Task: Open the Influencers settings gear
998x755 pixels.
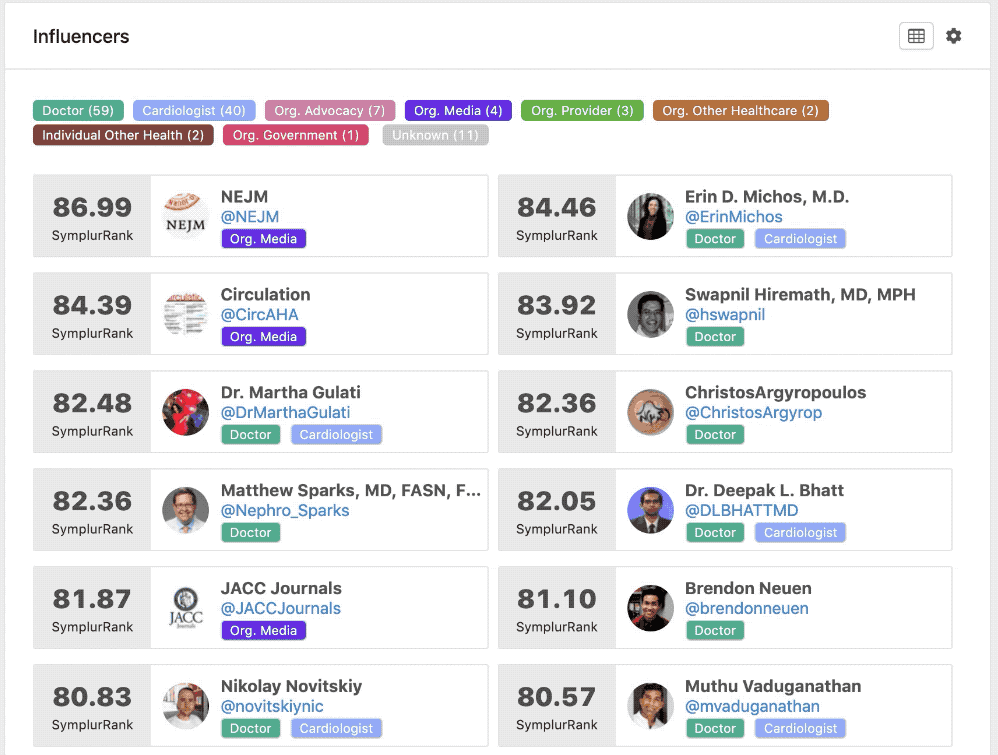Action: [953, 36]
